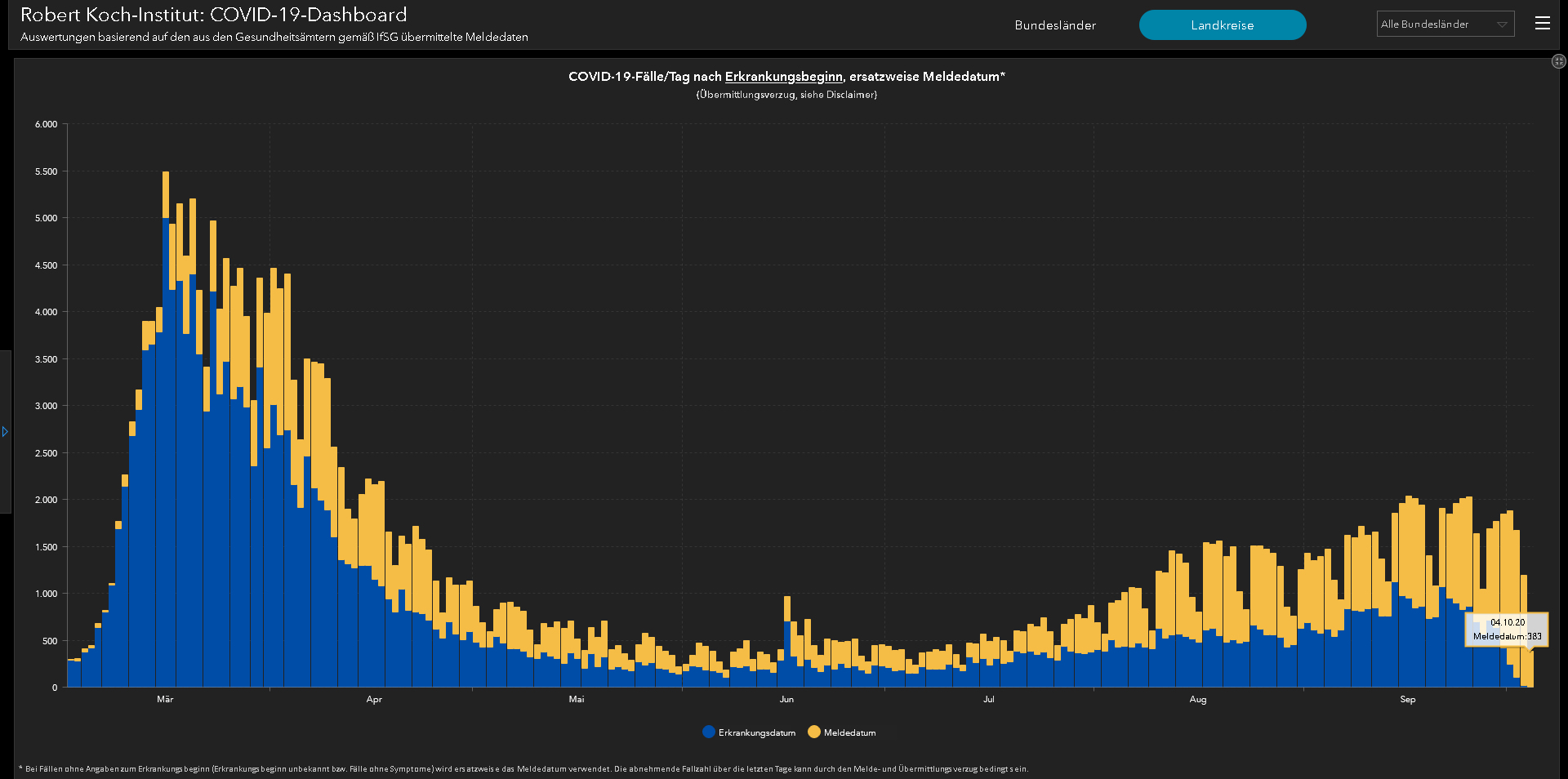Screen dimensions: 1568x779
Task: Select the Landkreise tab
Action: coord(1222,25)
